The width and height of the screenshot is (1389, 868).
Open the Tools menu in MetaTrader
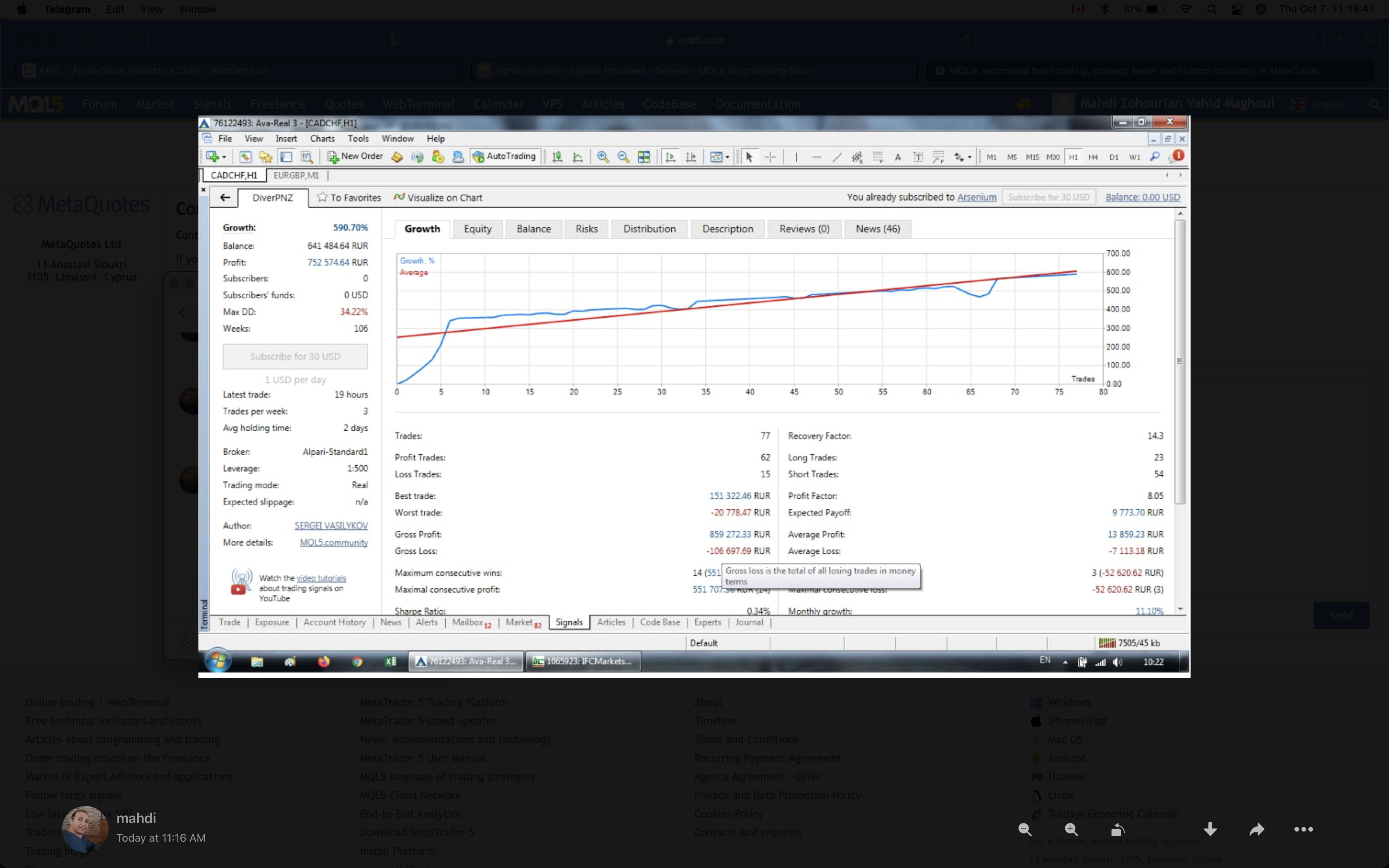click(x=358, y=138)
